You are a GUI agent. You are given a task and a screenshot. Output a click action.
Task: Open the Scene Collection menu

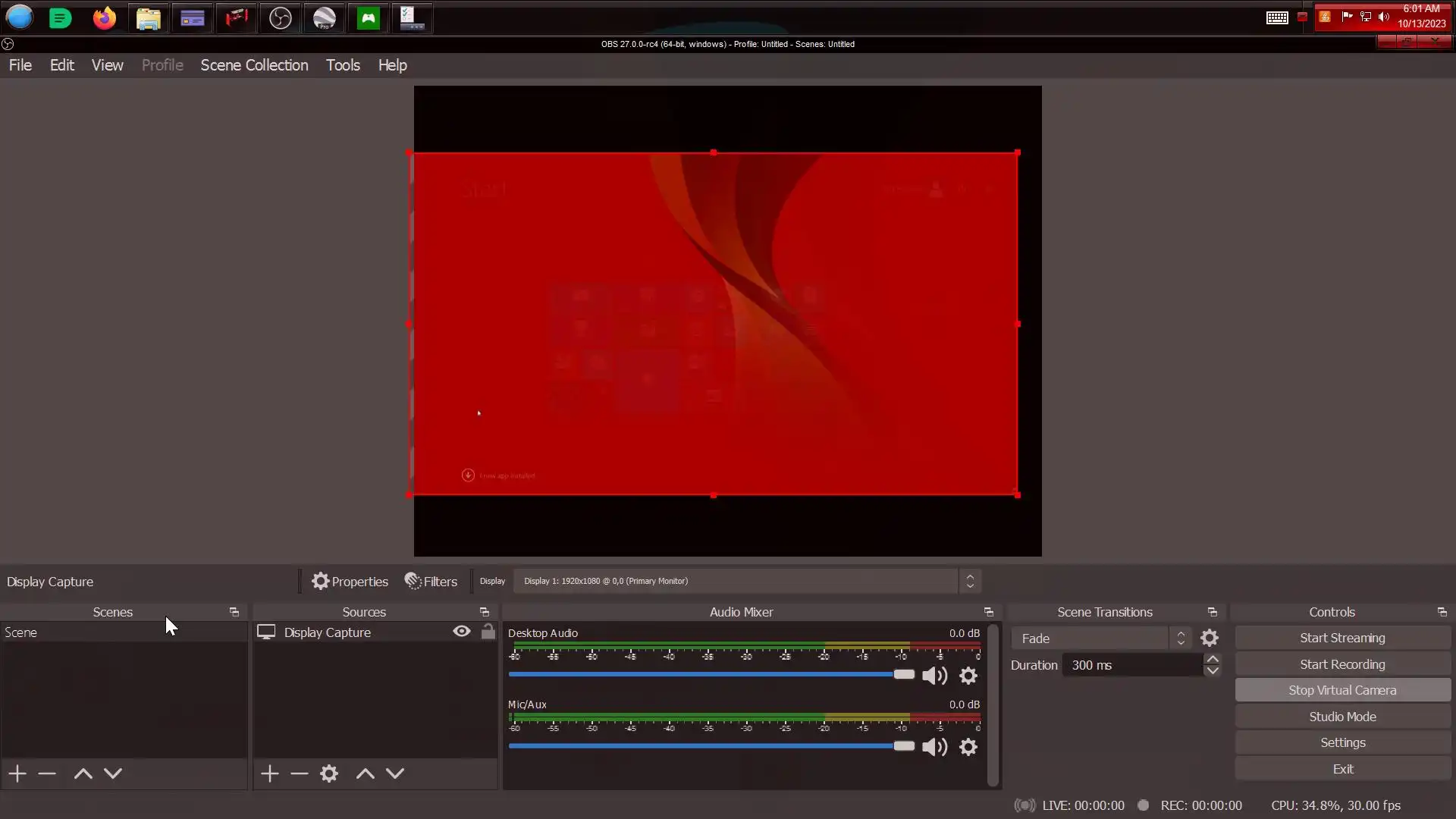[254, 65]
